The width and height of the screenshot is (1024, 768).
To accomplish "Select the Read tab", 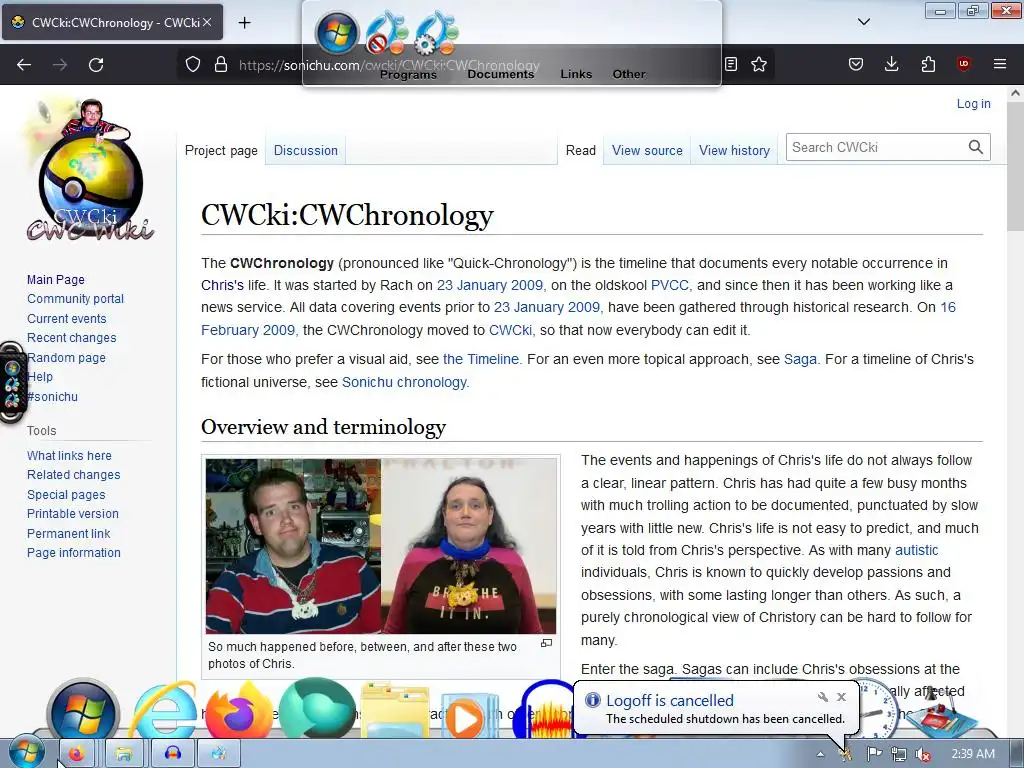I will point(581,150).
